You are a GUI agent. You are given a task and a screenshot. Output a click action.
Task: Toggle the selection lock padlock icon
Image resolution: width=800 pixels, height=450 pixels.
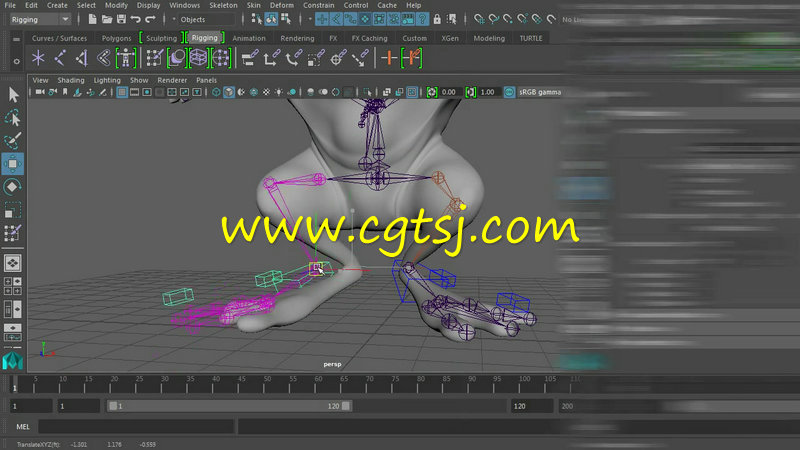pyautogui.click(x=437, y=19)
